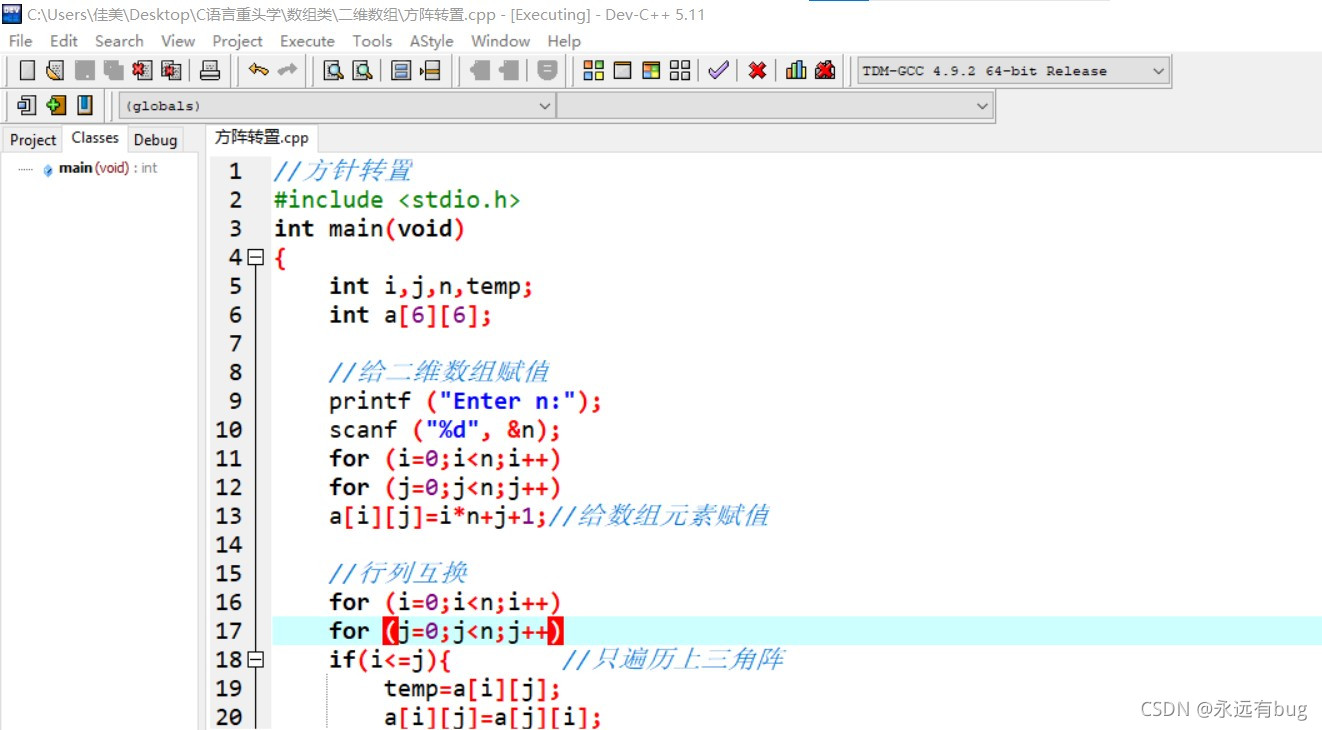Click the Replace magnifier icon

363,71
